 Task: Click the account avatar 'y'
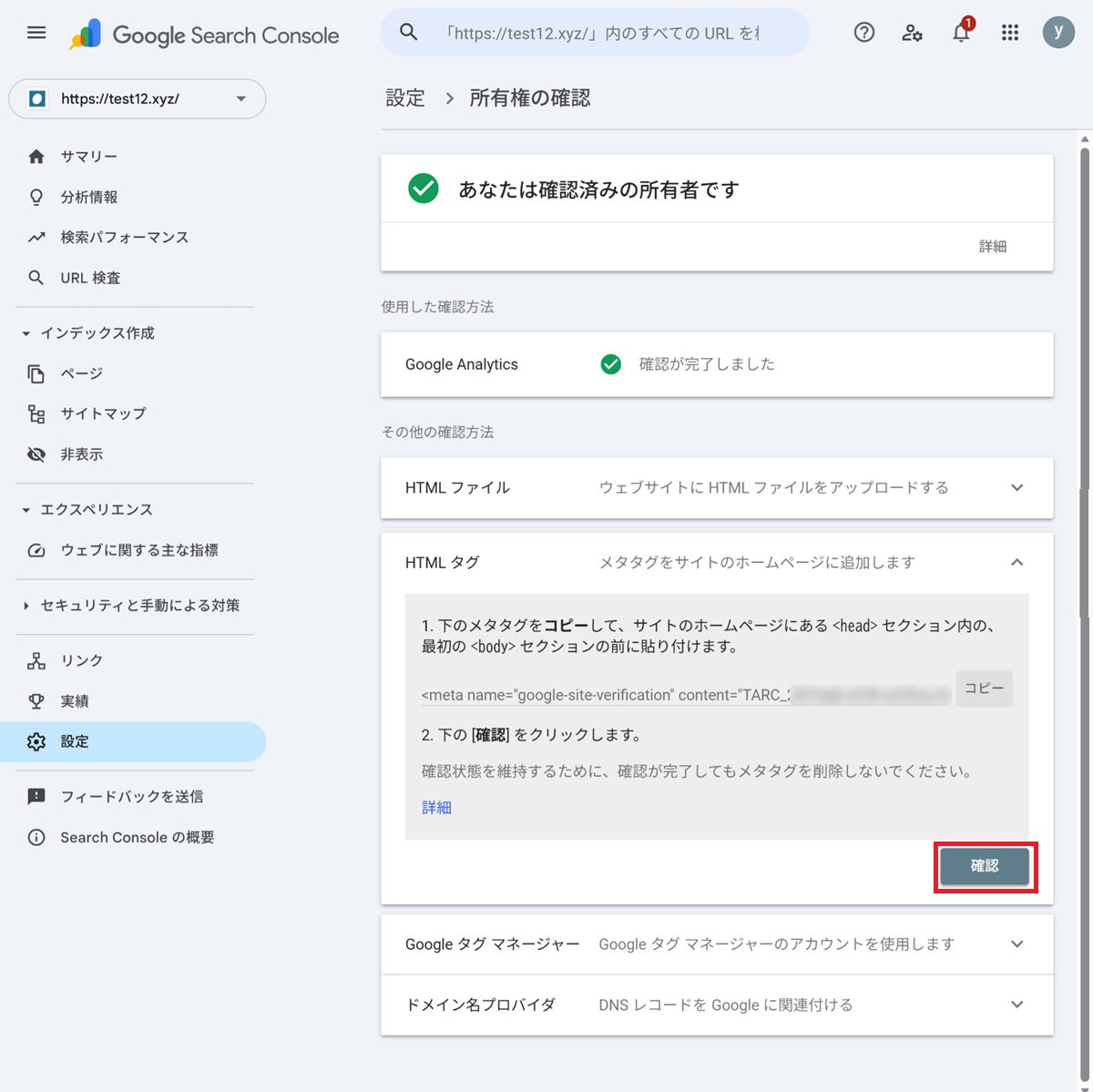[1057, 33]
